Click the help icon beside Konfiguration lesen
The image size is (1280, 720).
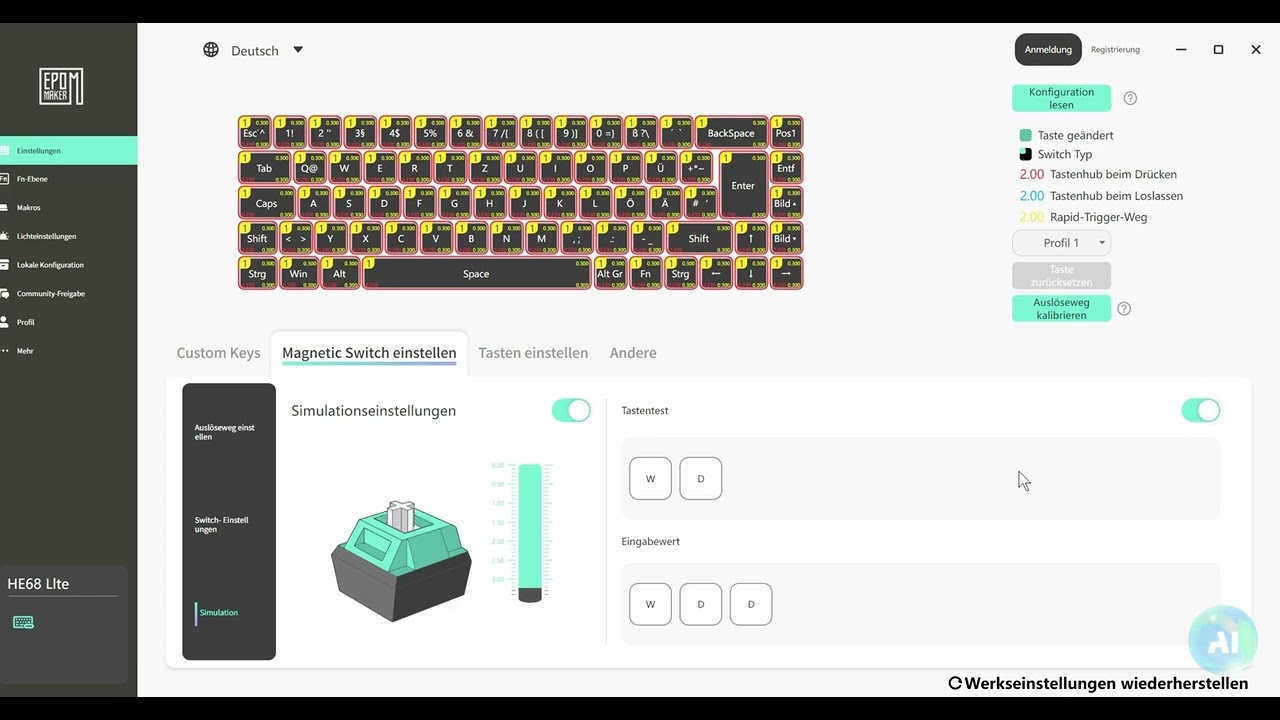[1130, 98]
